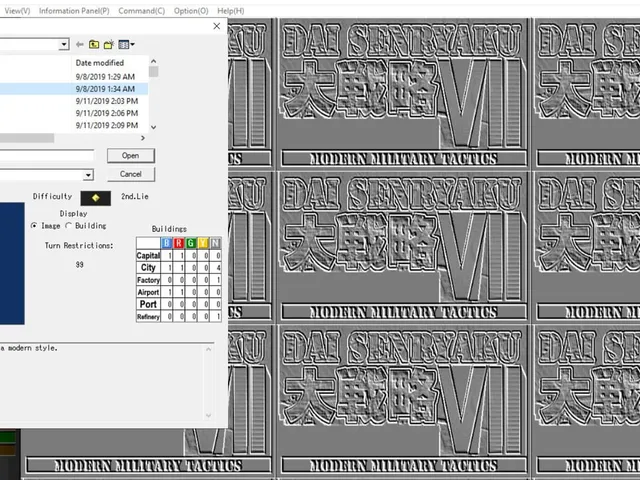The width and height of the screenshot is (640, 480).
Task: Select the Image display radio button
Action: (34, 226)
